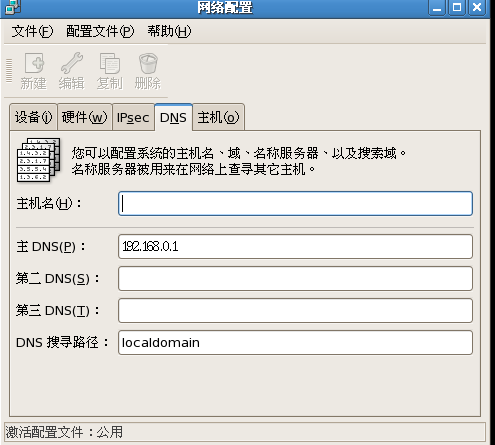Focus the 主机名 hostname field
495x445 pixels.
(x=295, y=203)
